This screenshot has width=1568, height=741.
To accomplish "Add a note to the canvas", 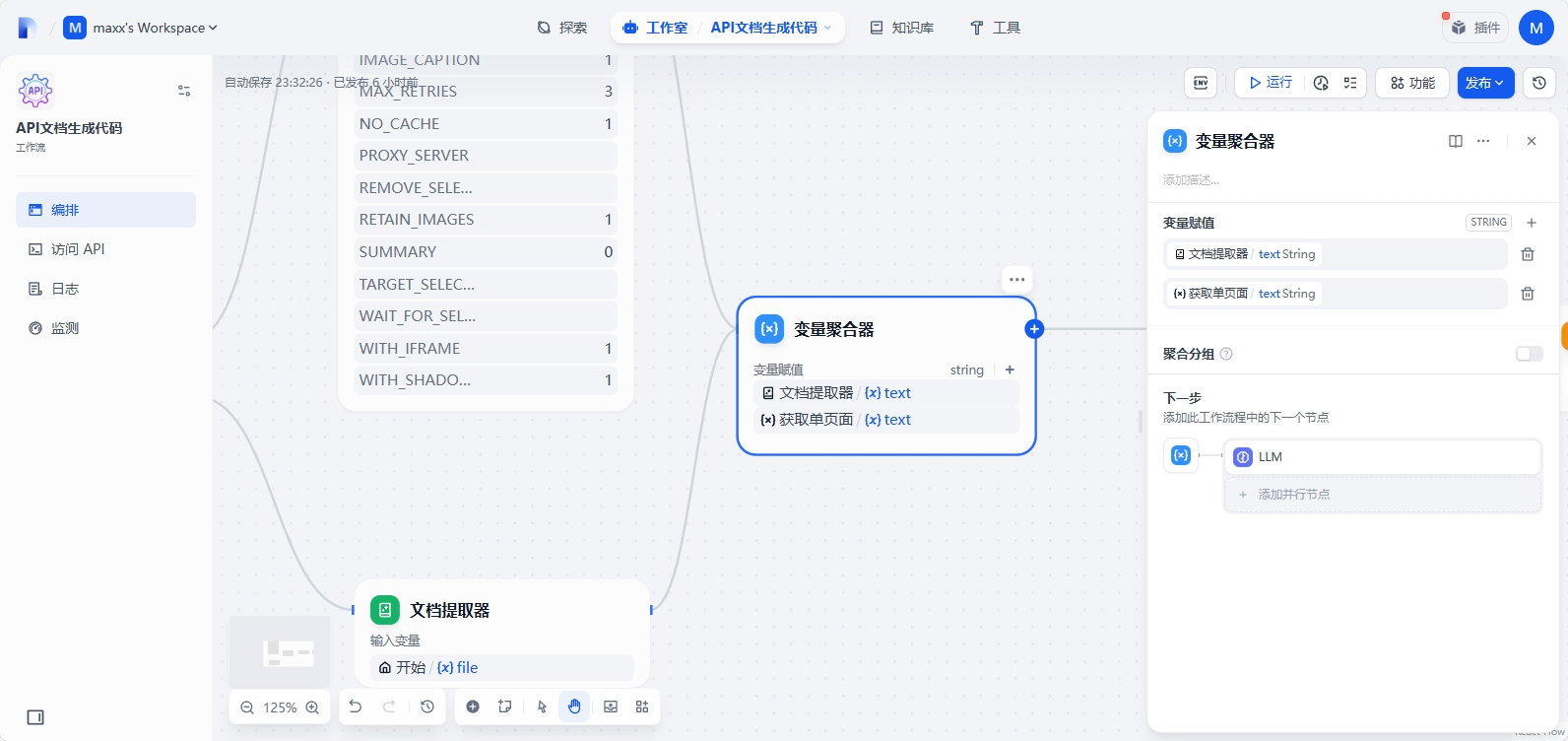I will point(505,707).
